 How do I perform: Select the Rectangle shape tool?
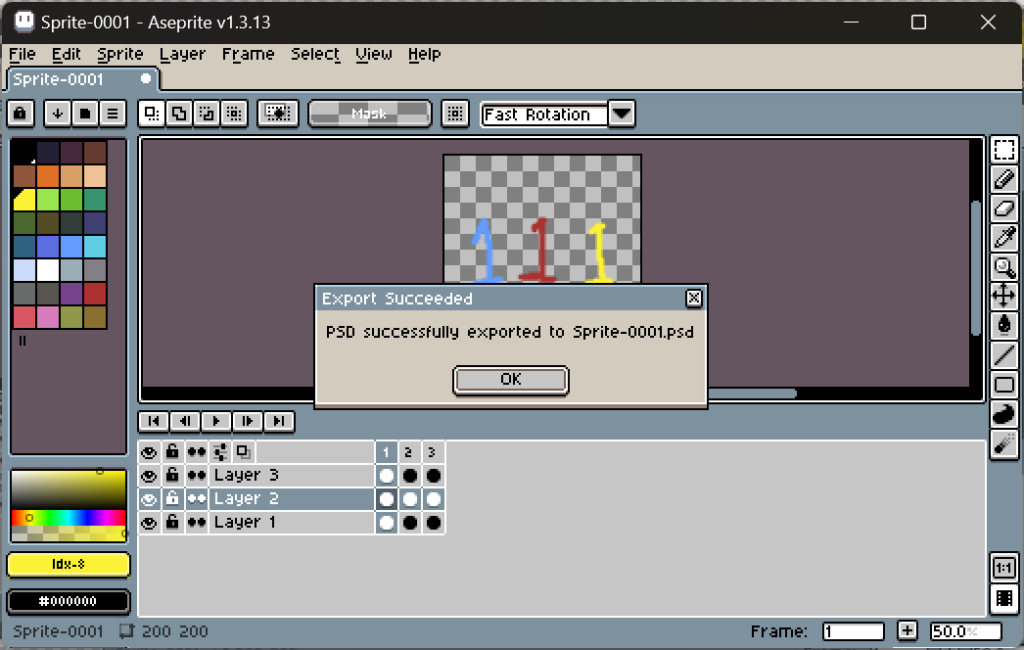(1004, 384)
